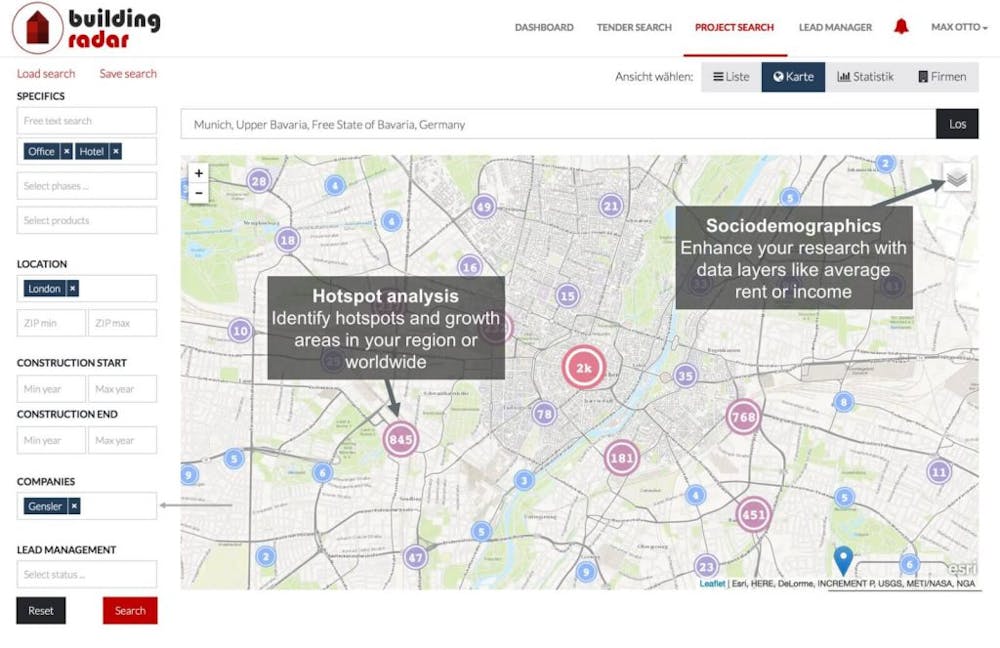Open the MAX OTTO user dropdown

(x=959, y=27)
